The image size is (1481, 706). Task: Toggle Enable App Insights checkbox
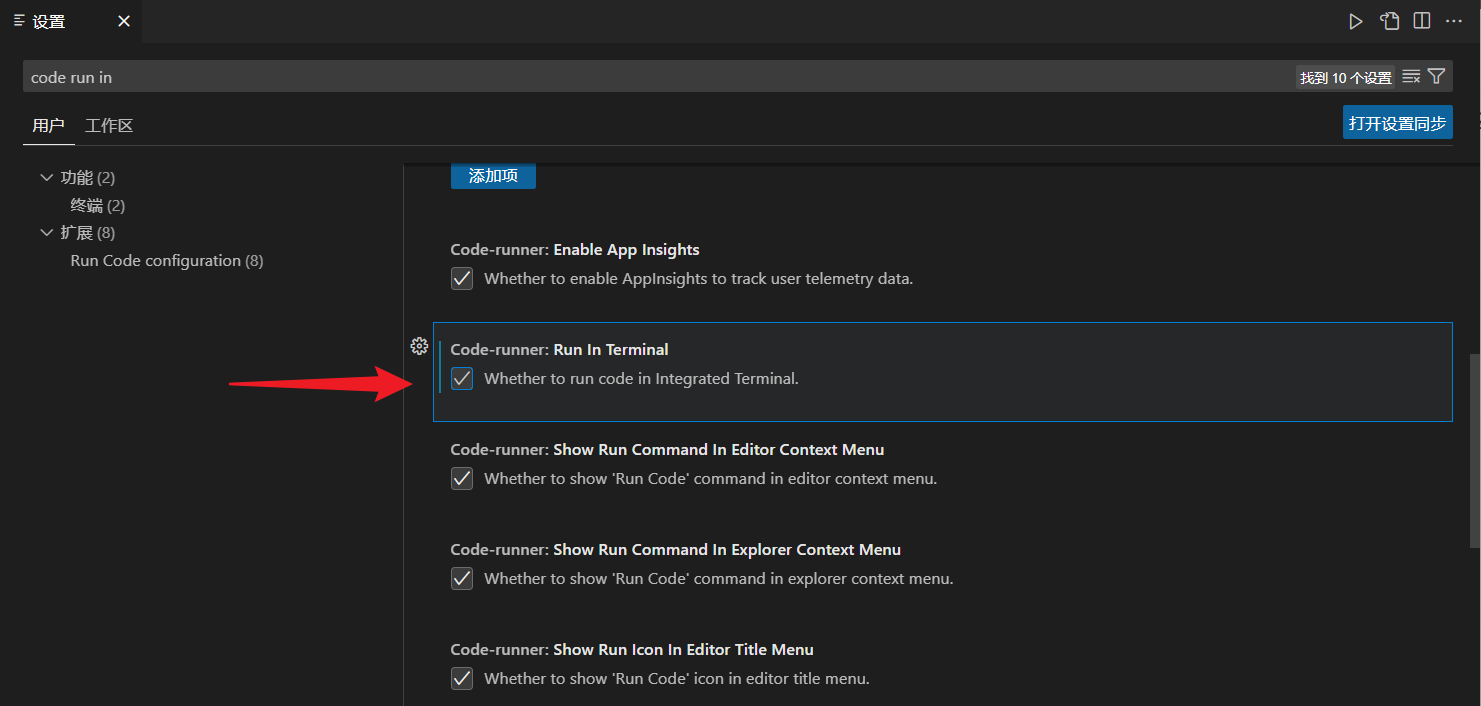(462, 279)
